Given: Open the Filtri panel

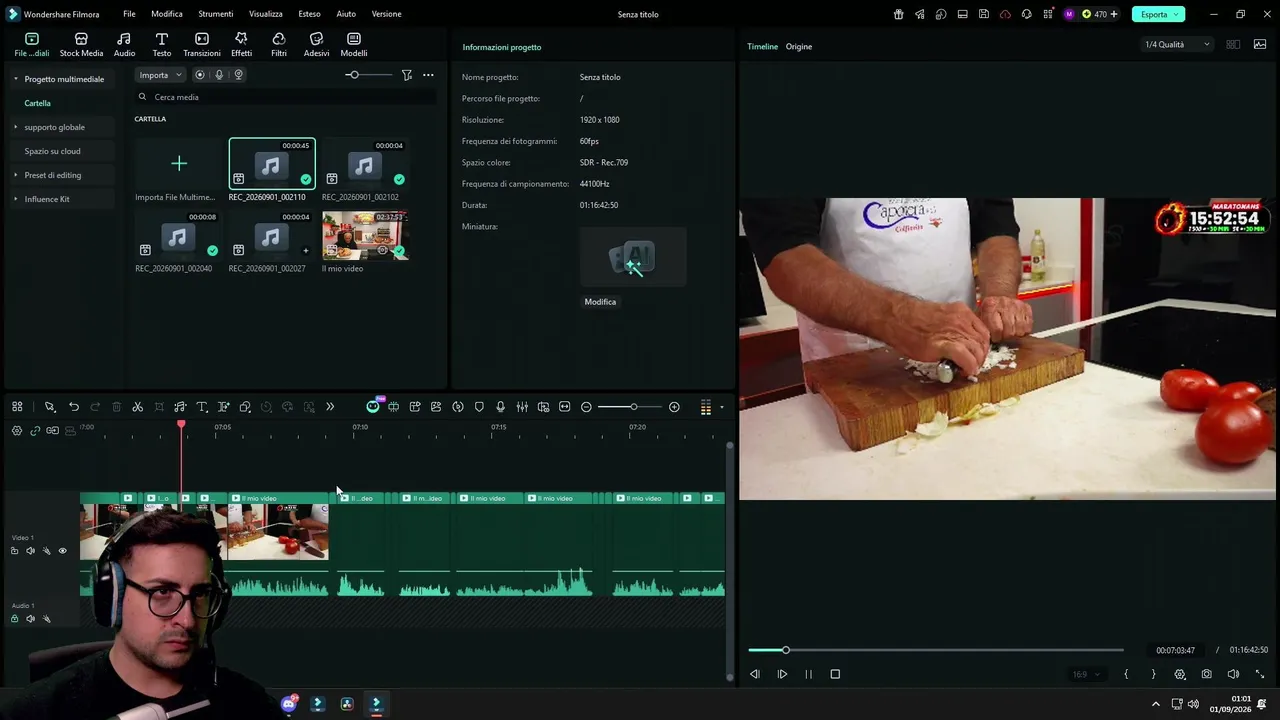Looking at the screenshot, I should pos(279,44).
